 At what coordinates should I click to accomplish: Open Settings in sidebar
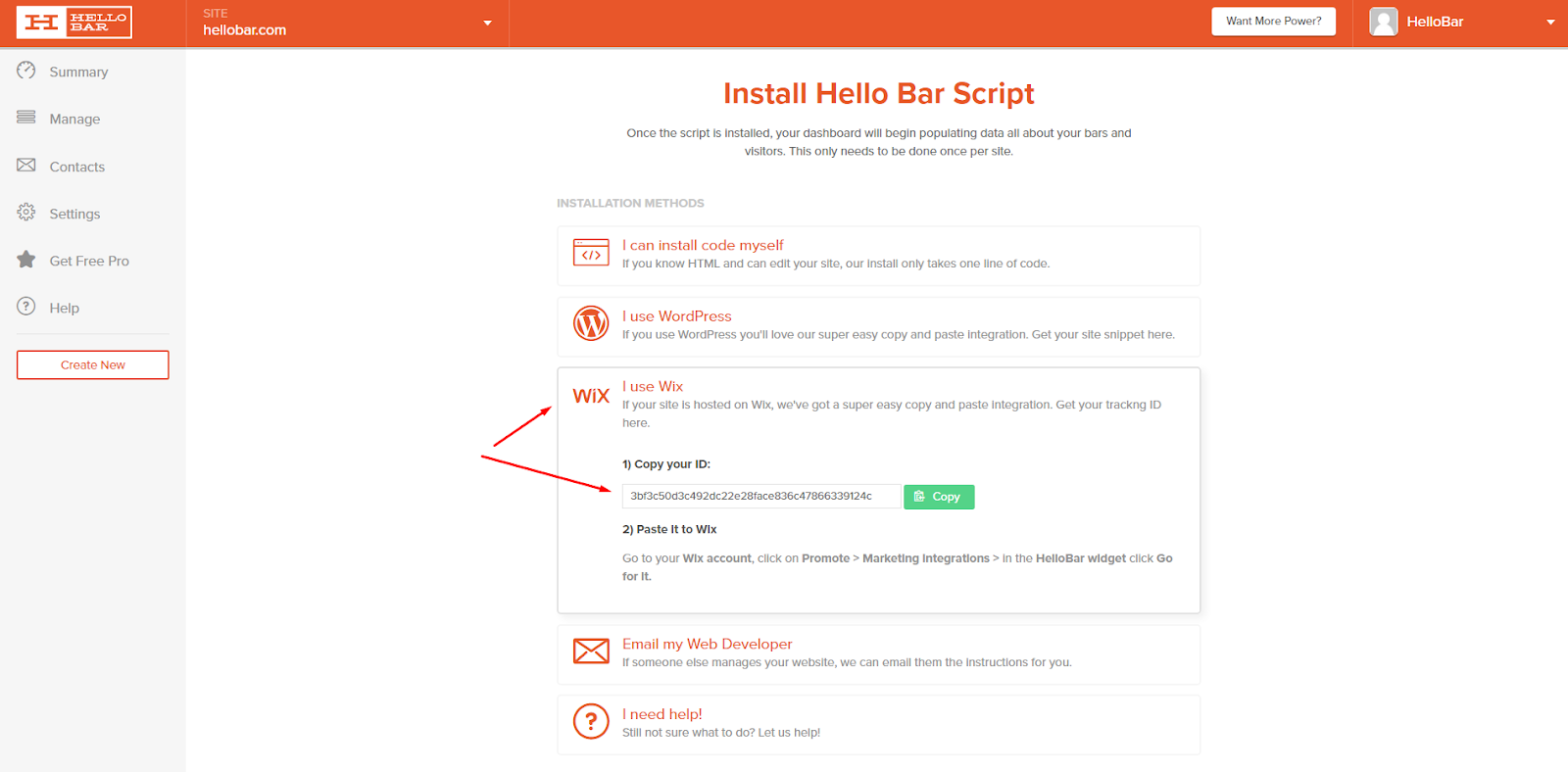coord(74,214)
